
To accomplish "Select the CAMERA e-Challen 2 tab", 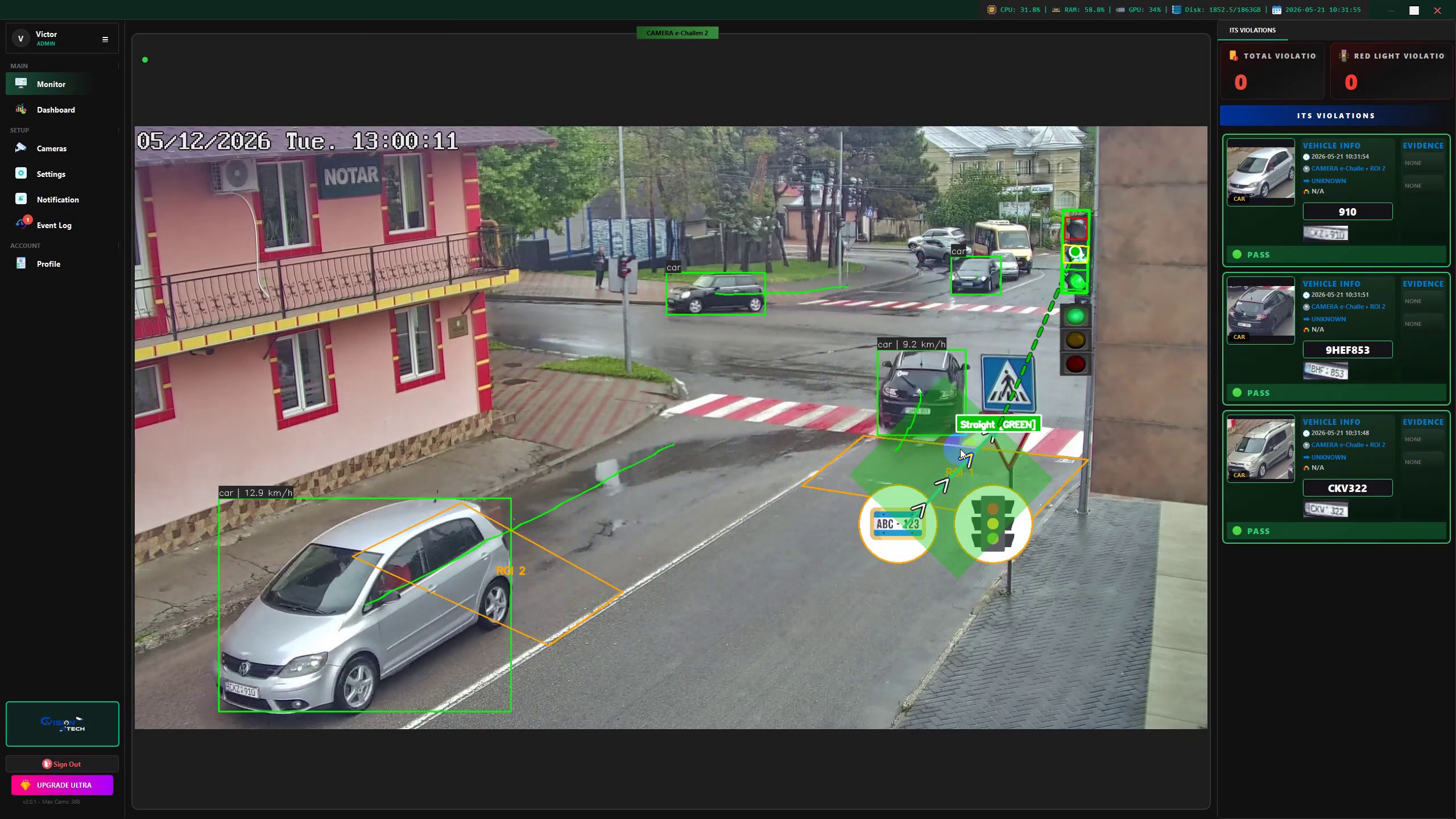I will click(x=677, y=33).
